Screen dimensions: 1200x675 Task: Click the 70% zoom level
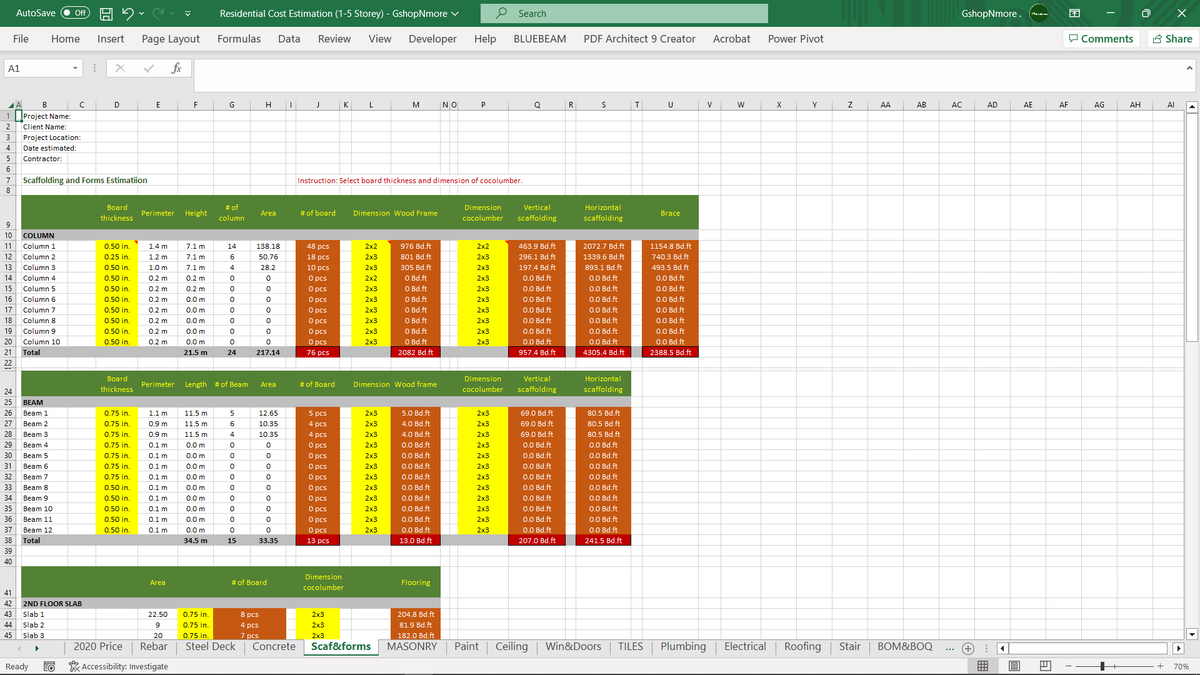(x=1181, y=666)
